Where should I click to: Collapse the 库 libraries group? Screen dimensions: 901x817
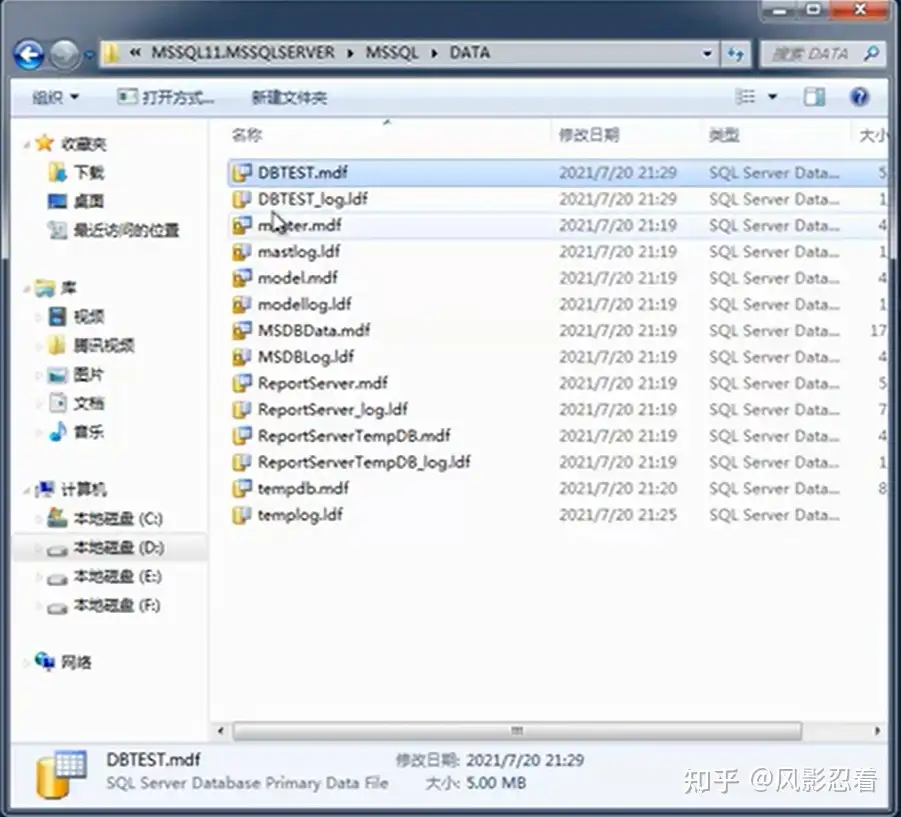click(26, 288)
